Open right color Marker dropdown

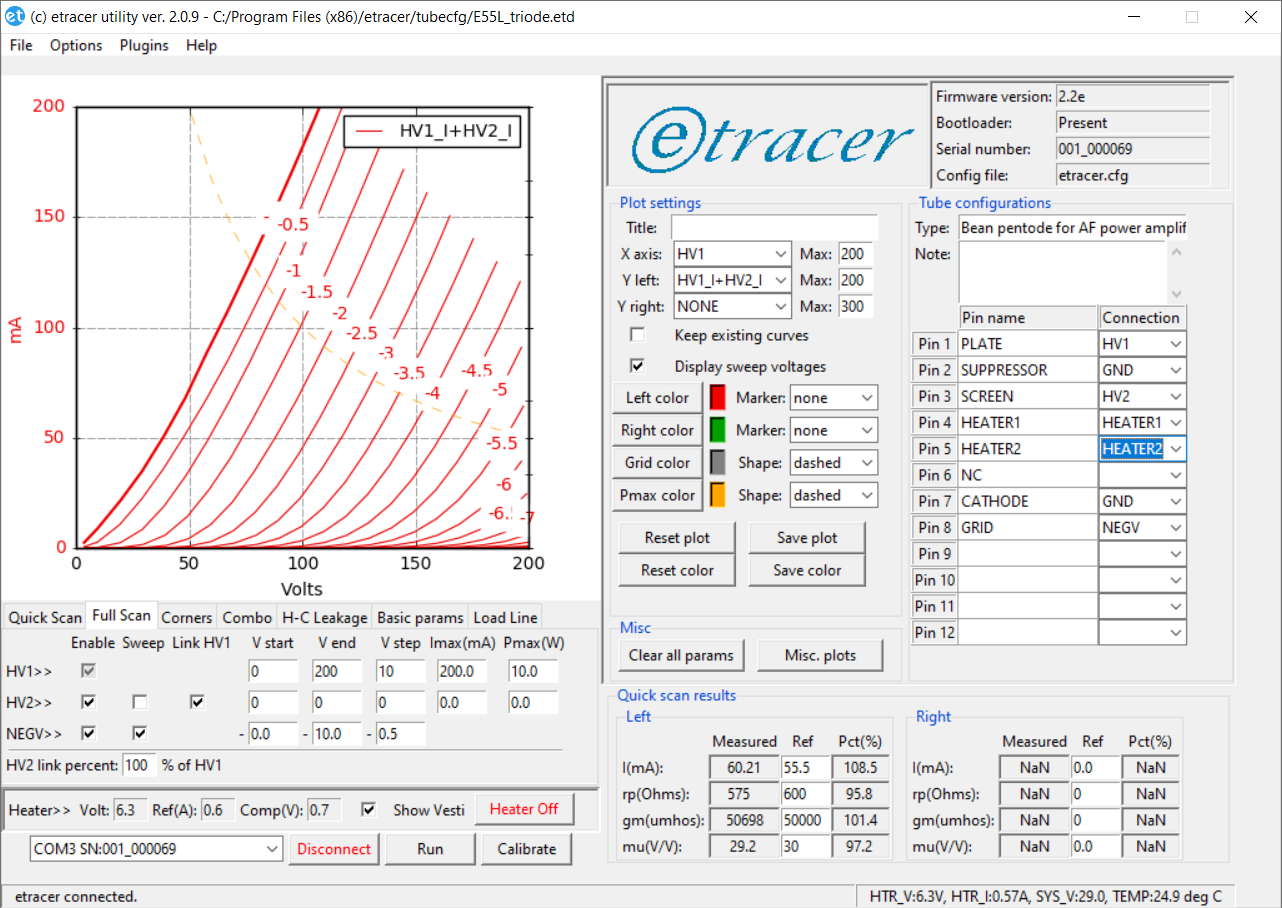pyautogui.click(x=833, y=430)
